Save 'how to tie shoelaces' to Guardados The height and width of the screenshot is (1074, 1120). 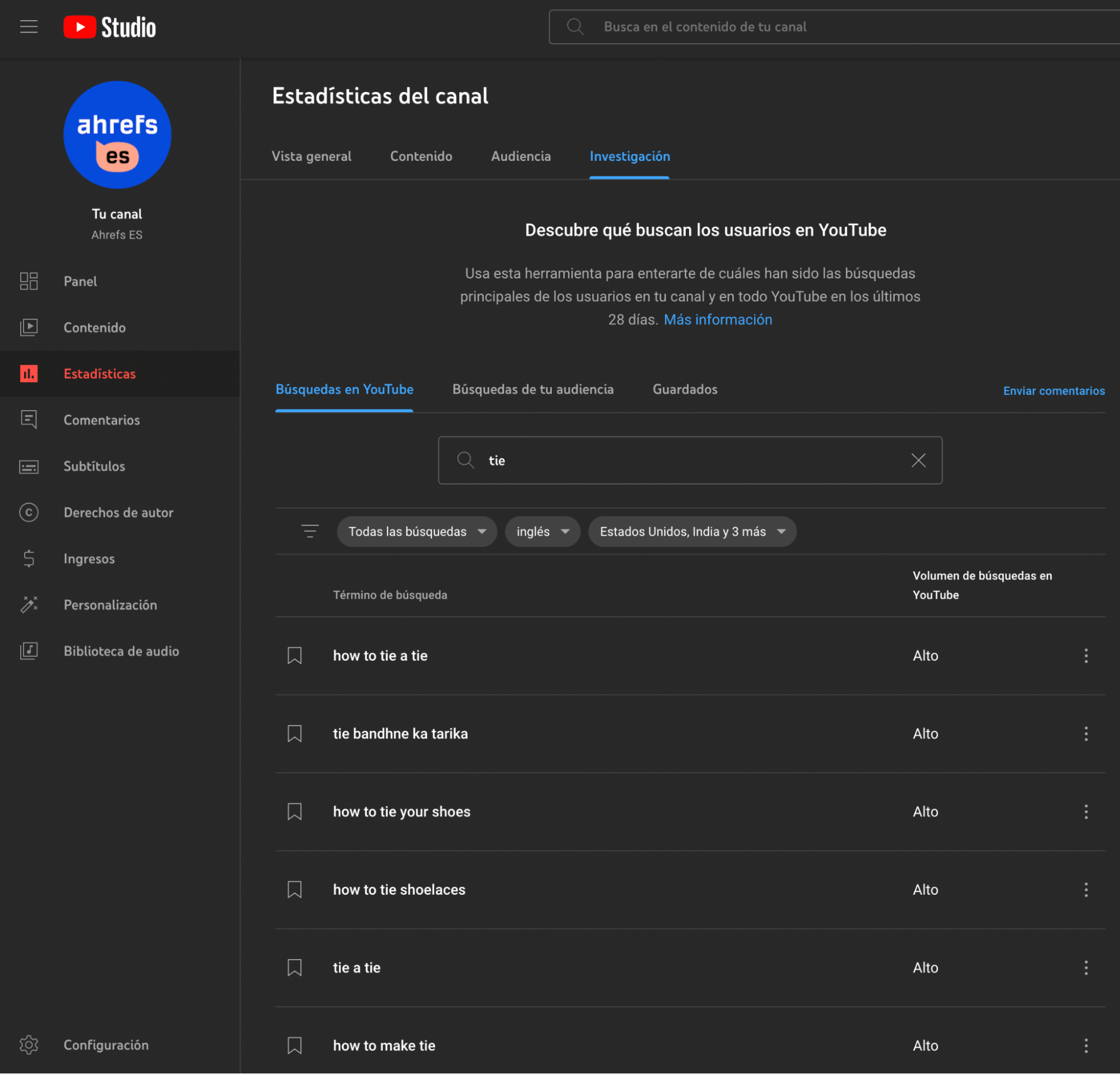click(x=294, y=890)
